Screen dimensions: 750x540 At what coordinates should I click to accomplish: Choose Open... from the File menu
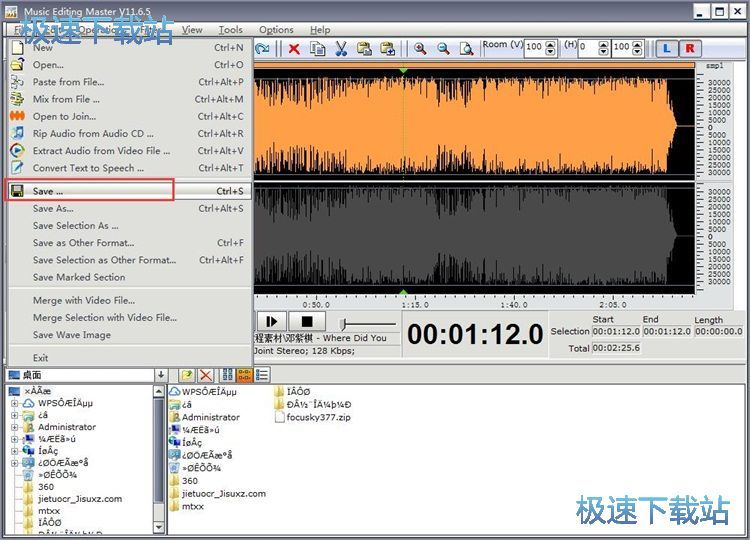click(x=128, y=65)
